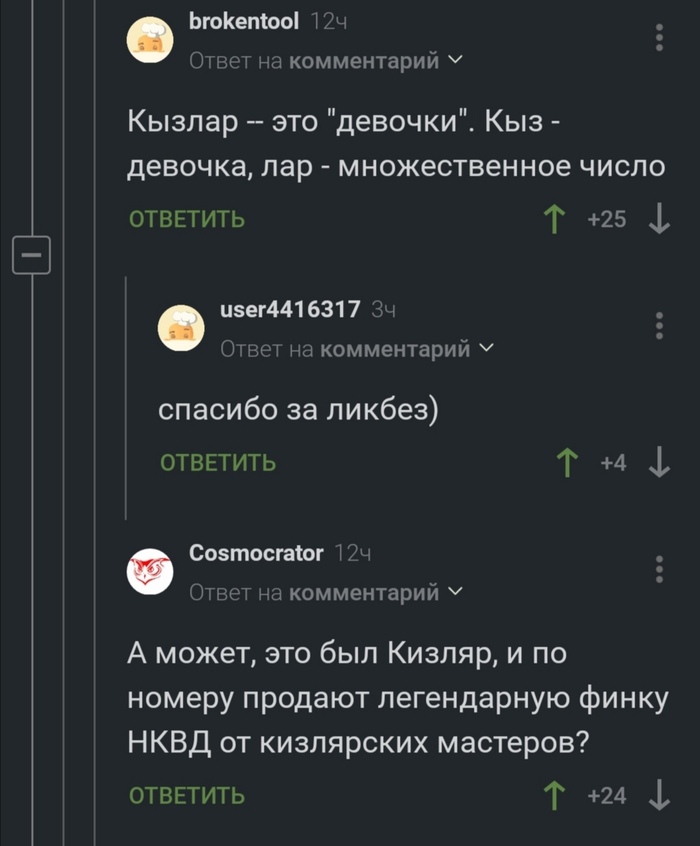Downvote brokentool's comment
700x846 pixels.
pyautogui.click(x=659, y=219)
